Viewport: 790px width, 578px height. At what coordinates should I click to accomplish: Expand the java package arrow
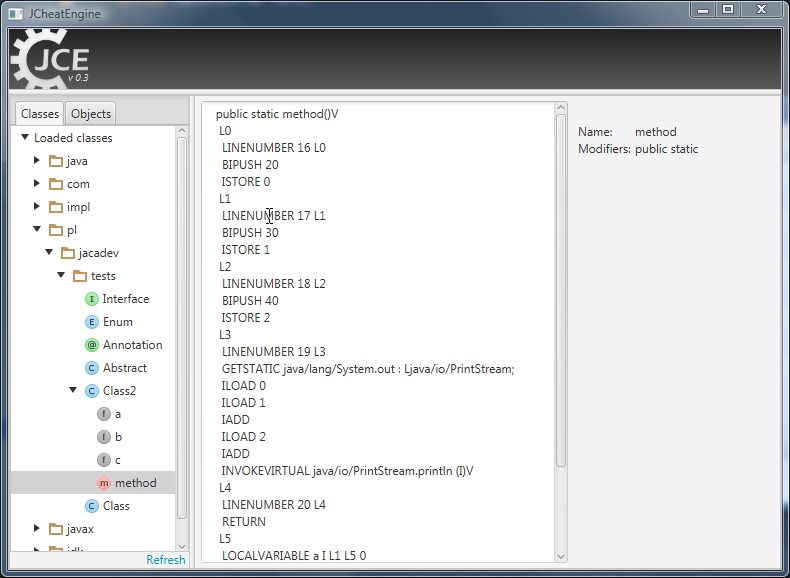pos(37,160)
